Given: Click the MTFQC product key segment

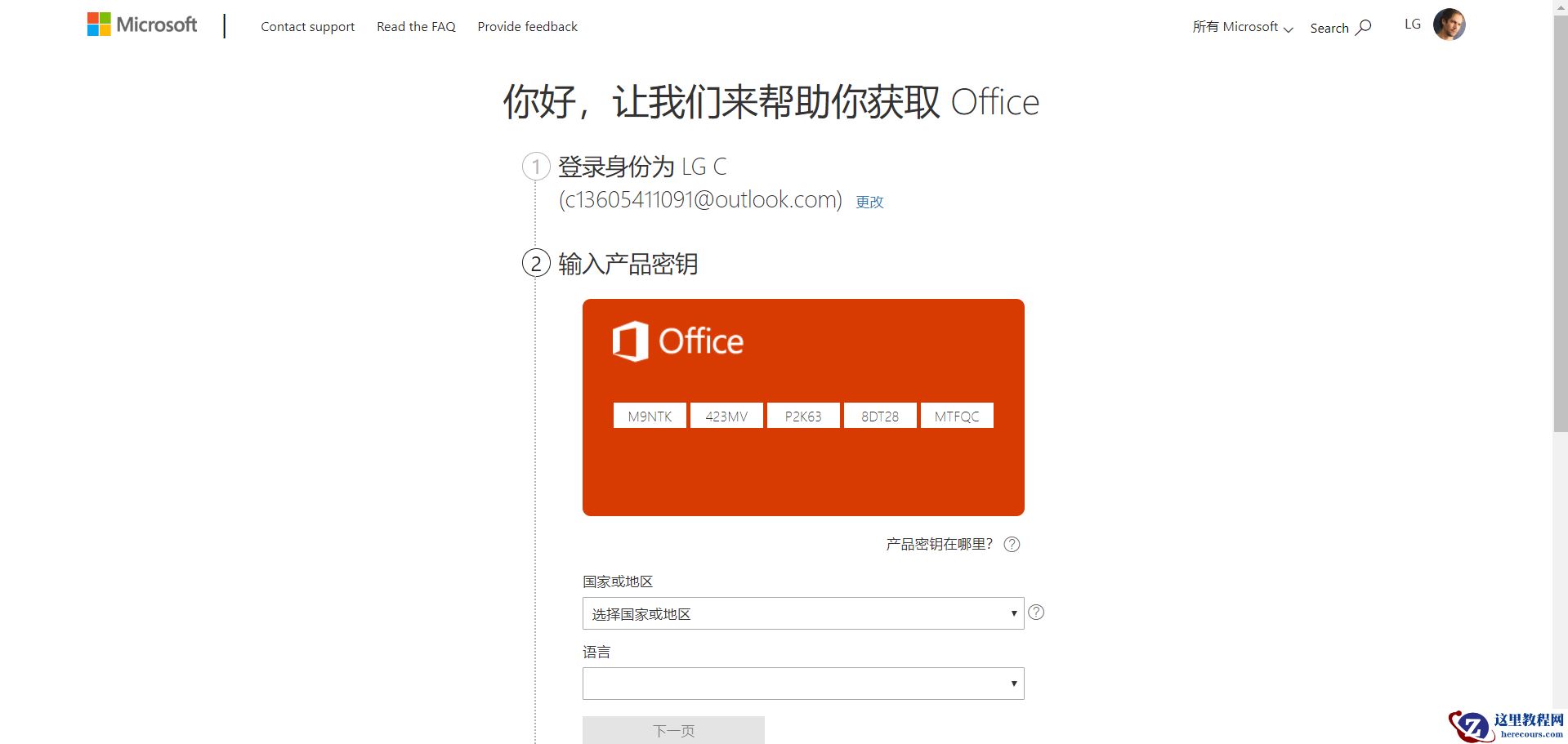Looking at the screenshot, I should click(x=956, y=415).
